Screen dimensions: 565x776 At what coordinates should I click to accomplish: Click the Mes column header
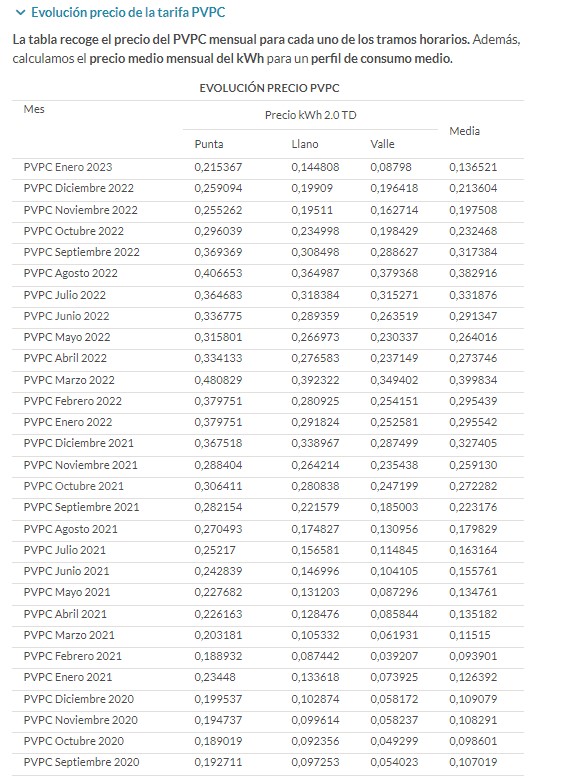tap(34, 109)
